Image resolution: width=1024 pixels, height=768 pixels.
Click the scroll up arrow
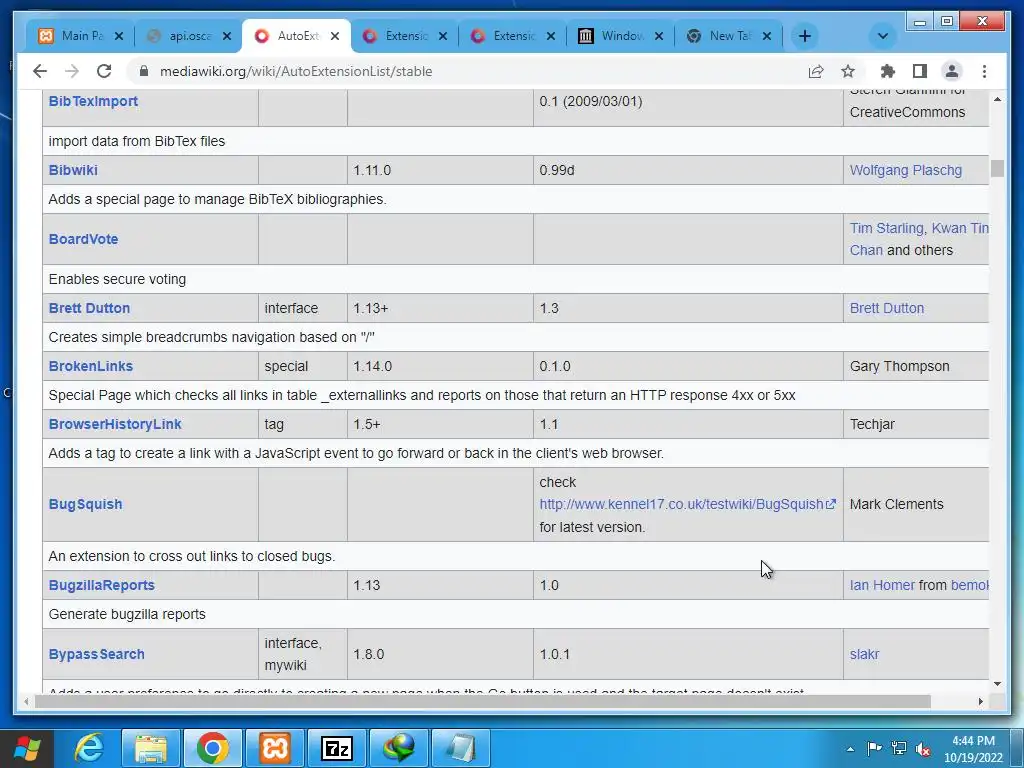click(x=997, y=99)
